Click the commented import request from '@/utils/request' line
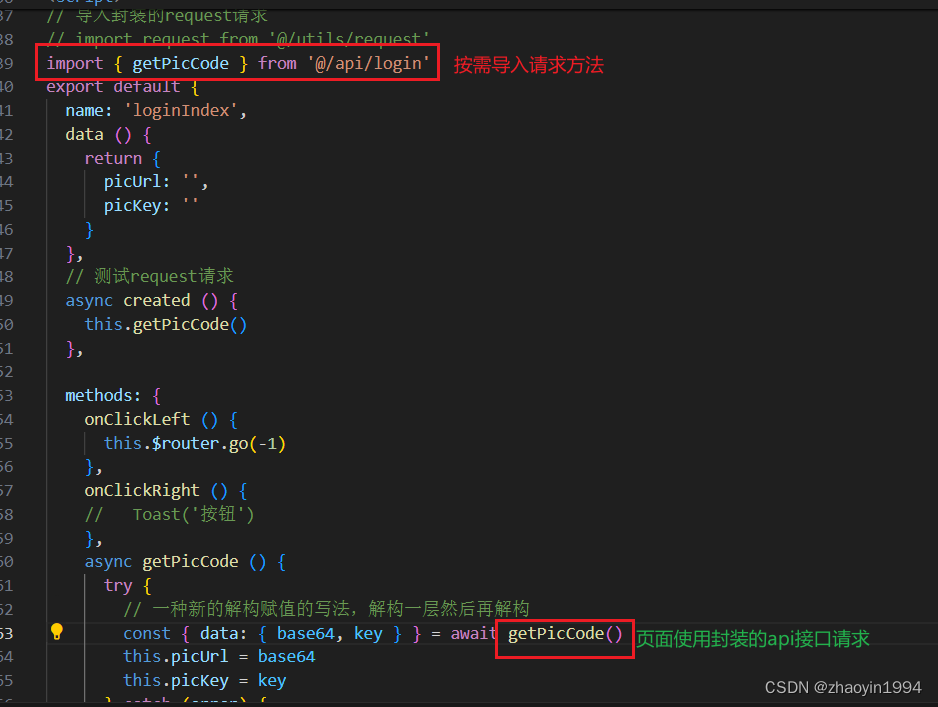This screenshot has width=938, height=707. click(238, 39)
